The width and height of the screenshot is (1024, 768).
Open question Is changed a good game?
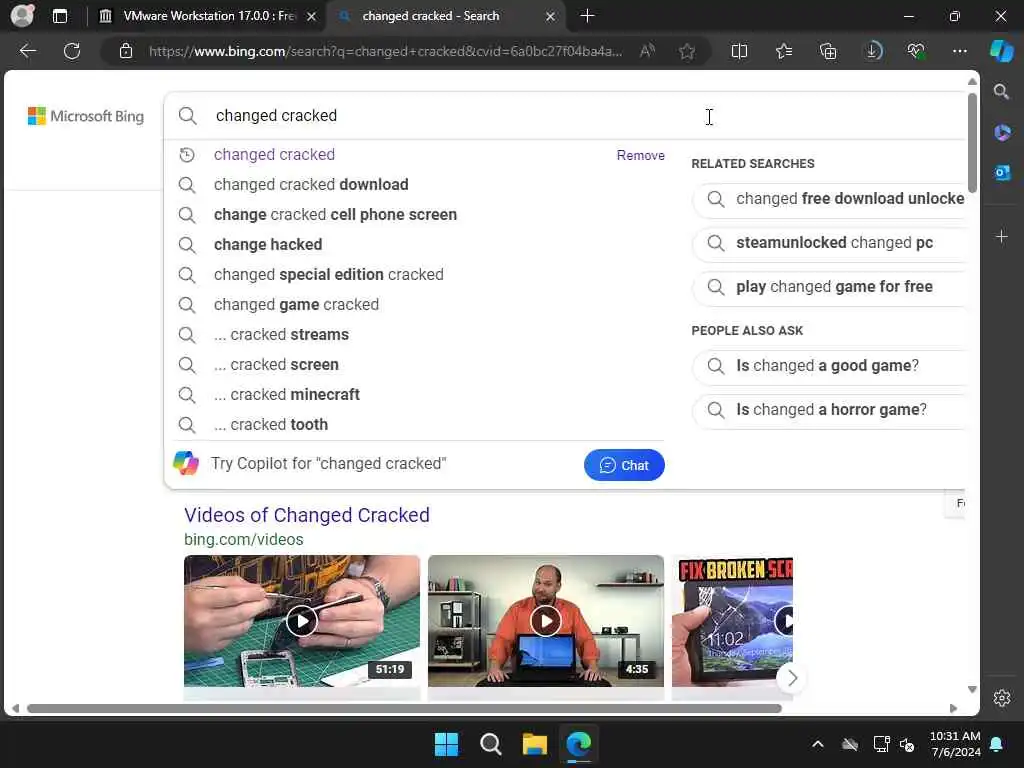[x=829, y=366]
